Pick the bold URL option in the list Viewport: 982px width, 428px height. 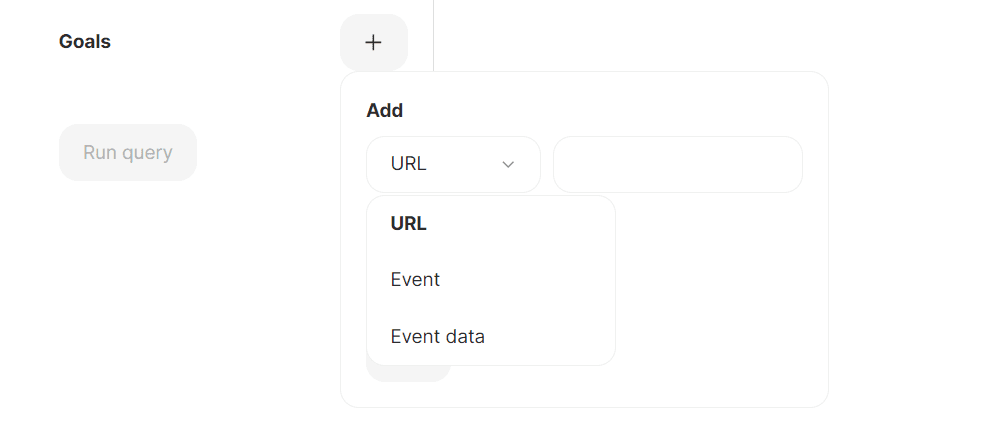(x=408, y=224)
